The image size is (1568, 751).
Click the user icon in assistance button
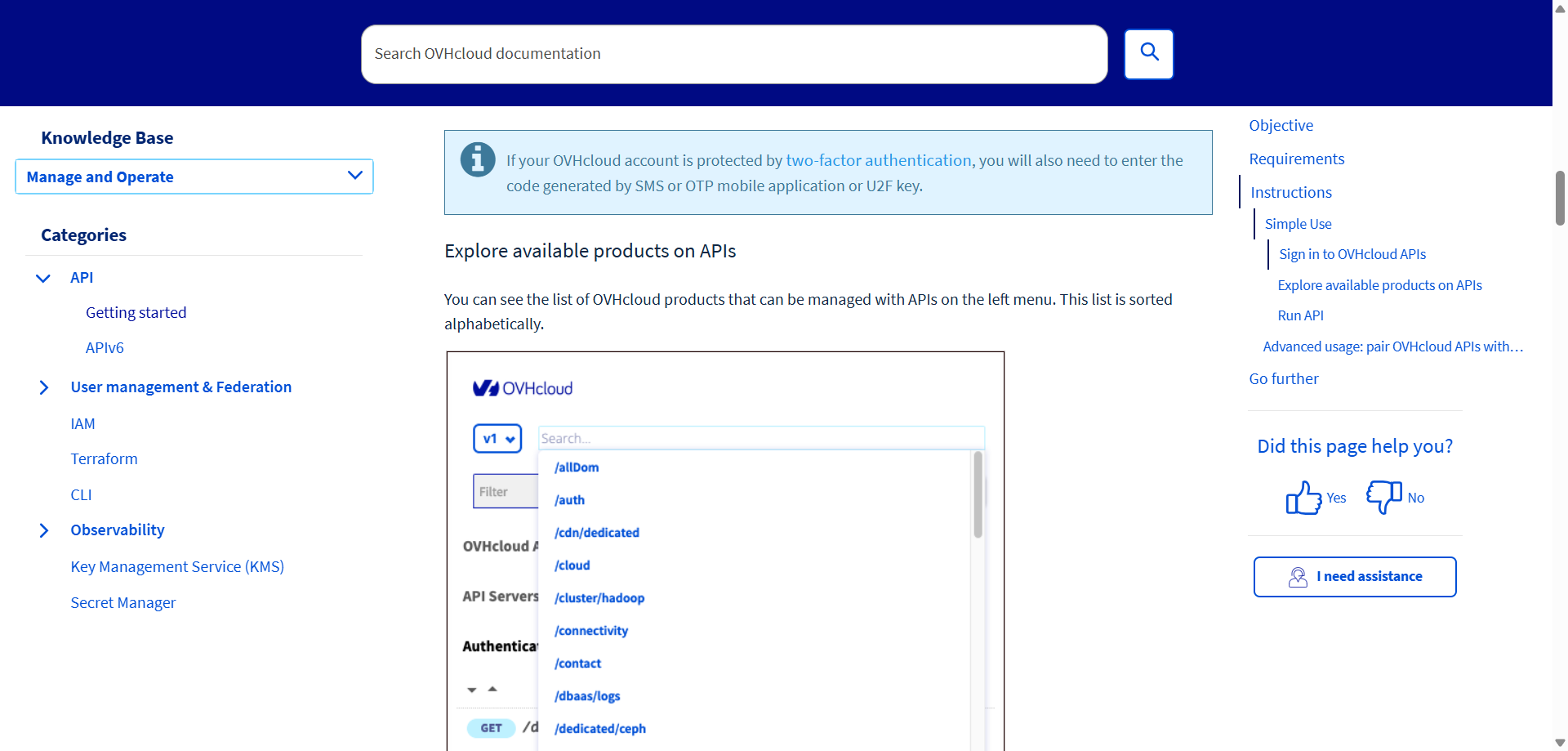pos(1298,577)
